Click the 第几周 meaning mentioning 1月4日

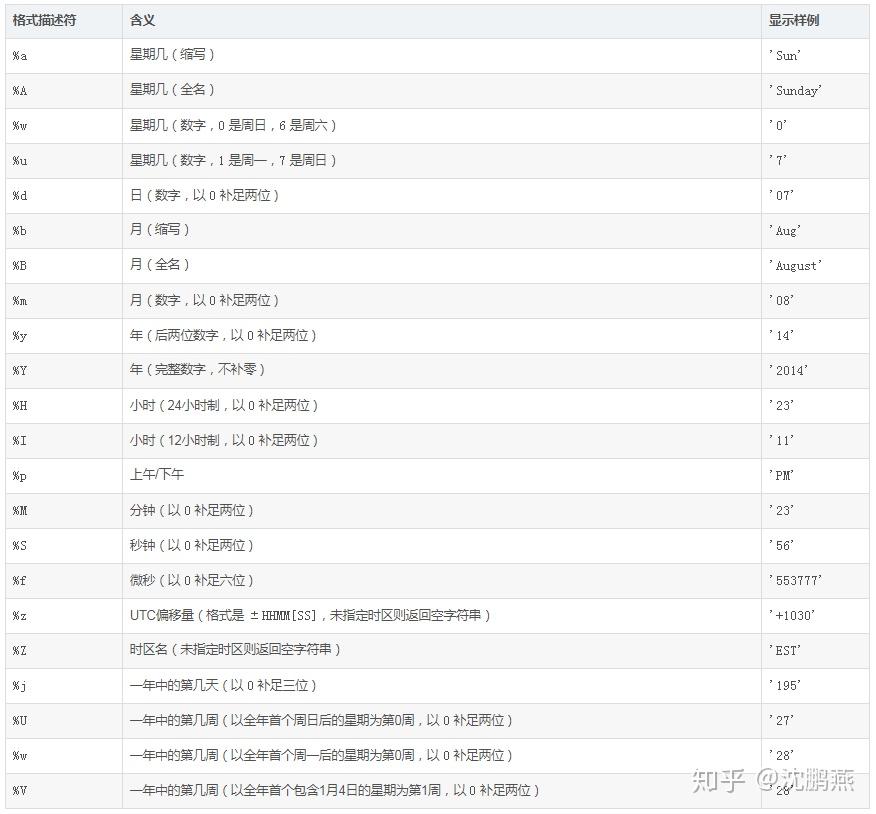tap(334, 790)
